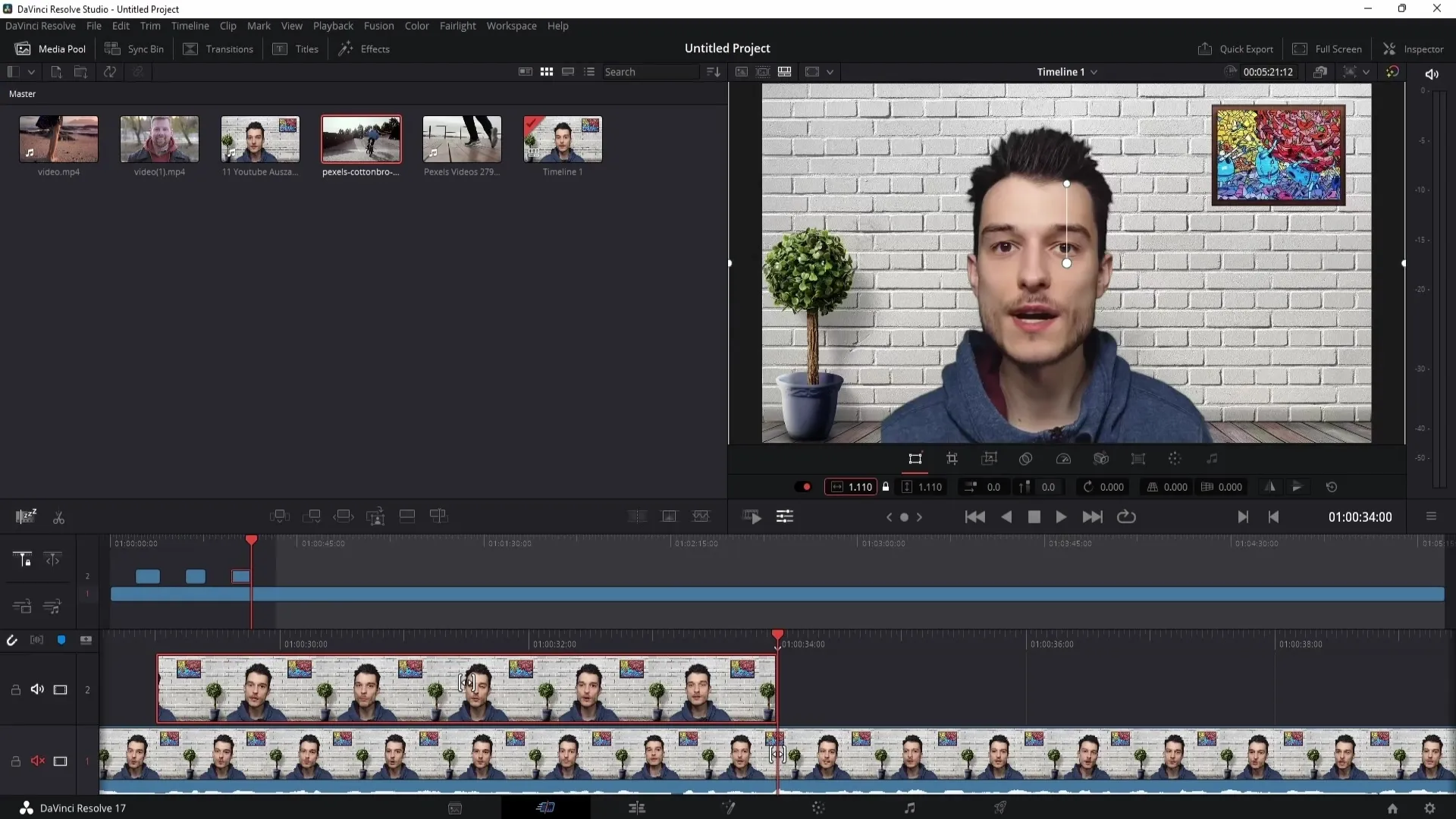This screenshot has width=1456, height=819.
Task: Click the Composite/Overlay tool icon
Action: point(1025,459)
